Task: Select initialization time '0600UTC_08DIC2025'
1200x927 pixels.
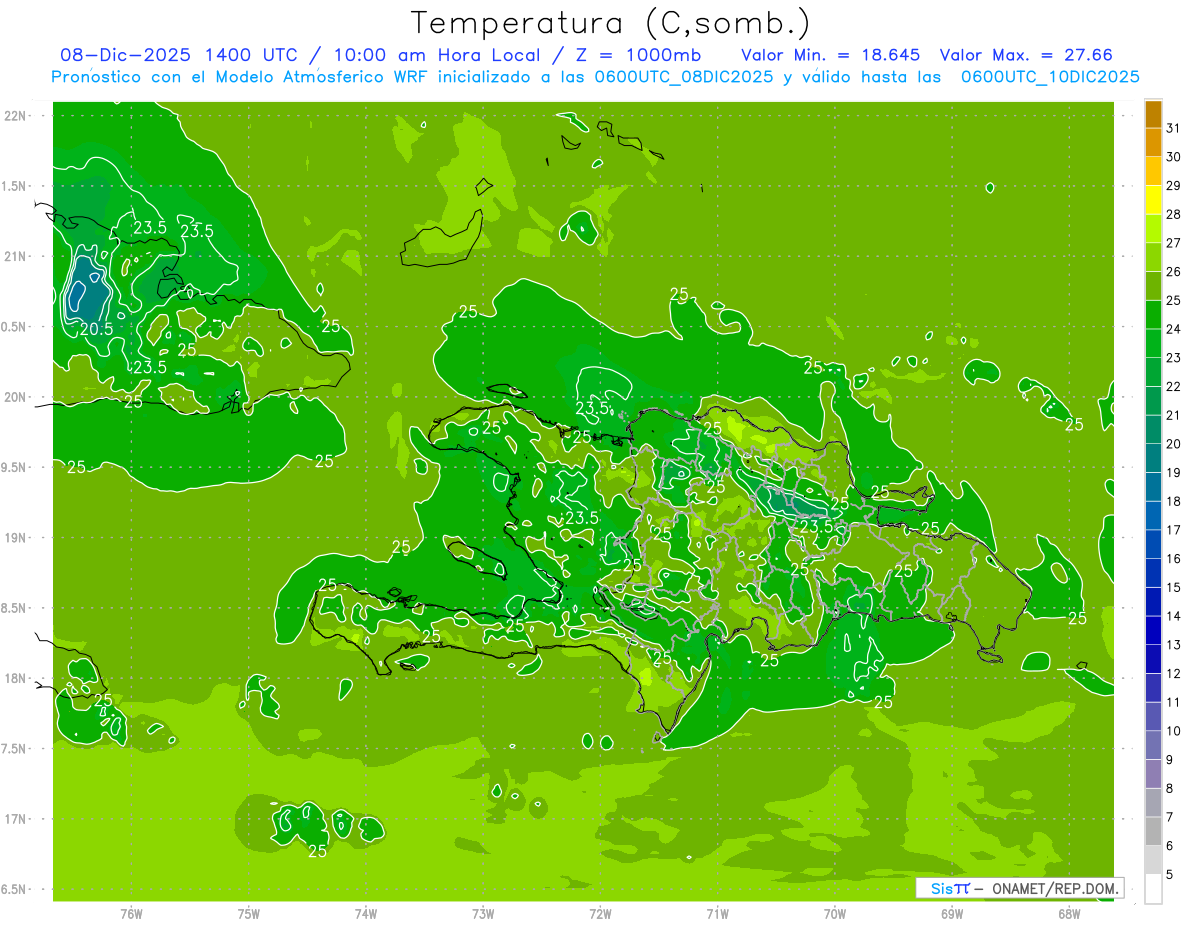Action: [x=684, y=77]
